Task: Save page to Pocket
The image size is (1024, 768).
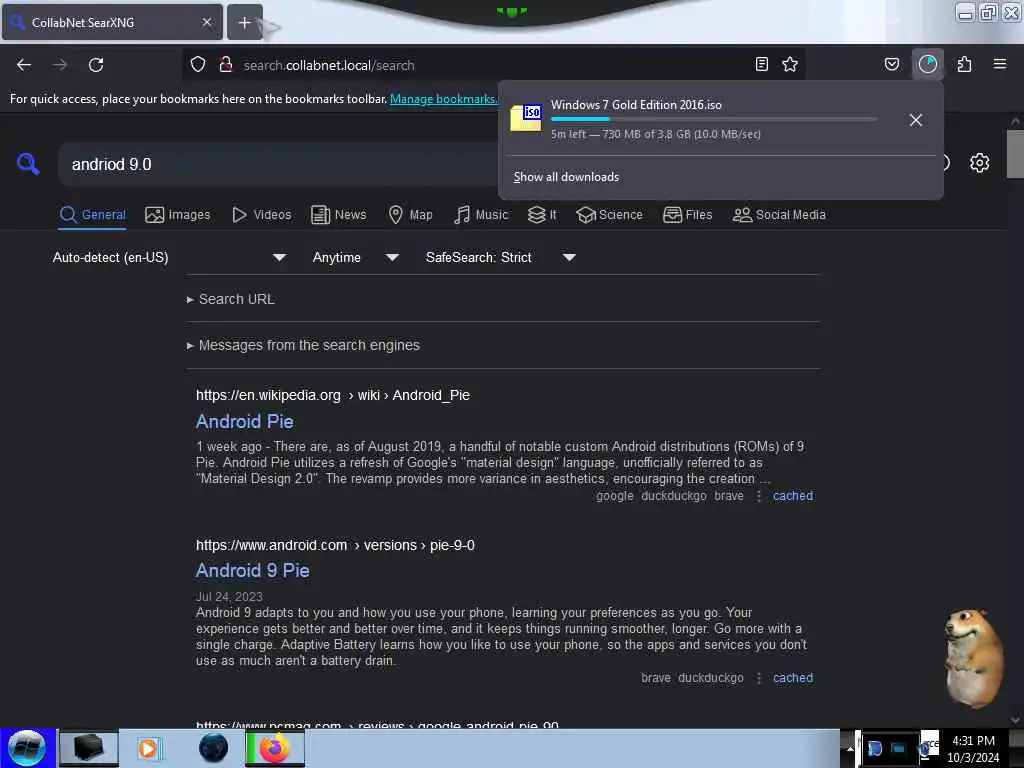Action: click(892, 65)
